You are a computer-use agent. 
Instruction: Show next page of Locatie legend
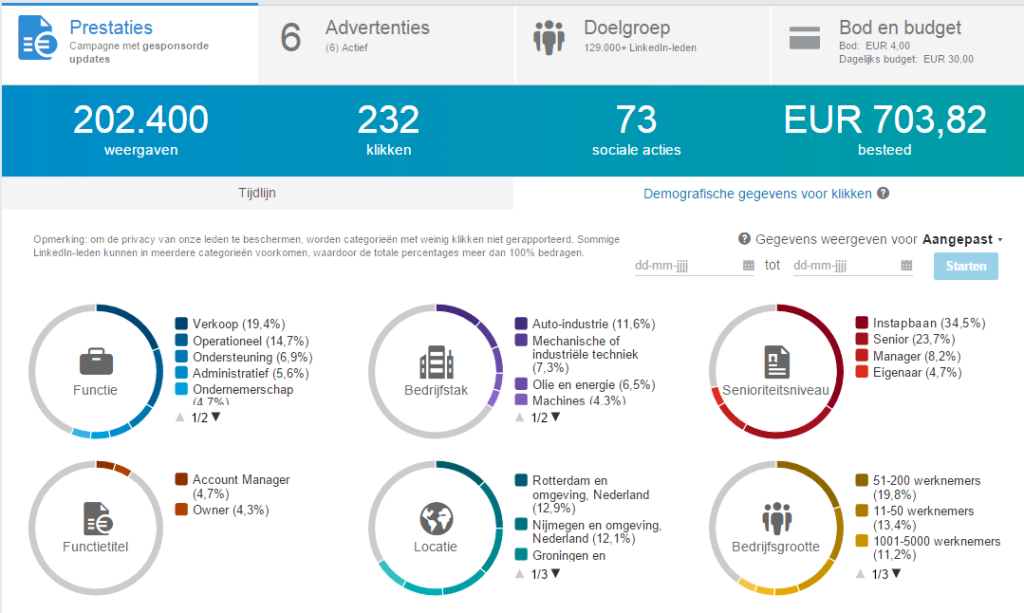[x=556, y=574]
